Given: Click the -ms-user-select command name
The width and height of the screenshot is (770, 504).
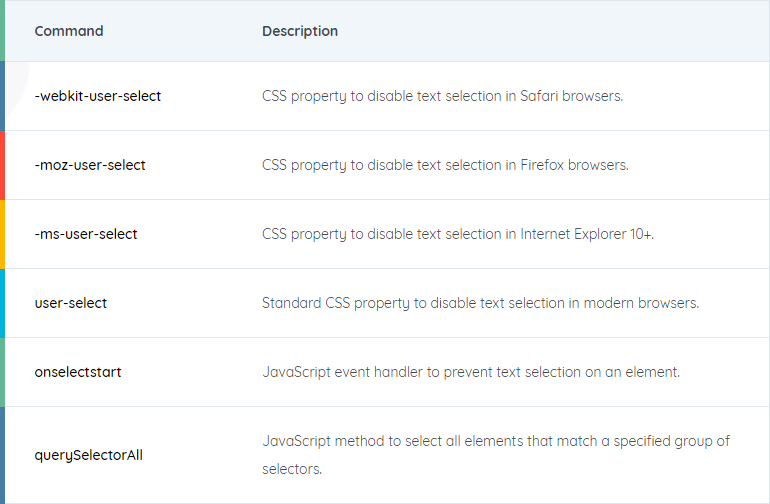Looking at the screenshot, I should click(86, 234).
